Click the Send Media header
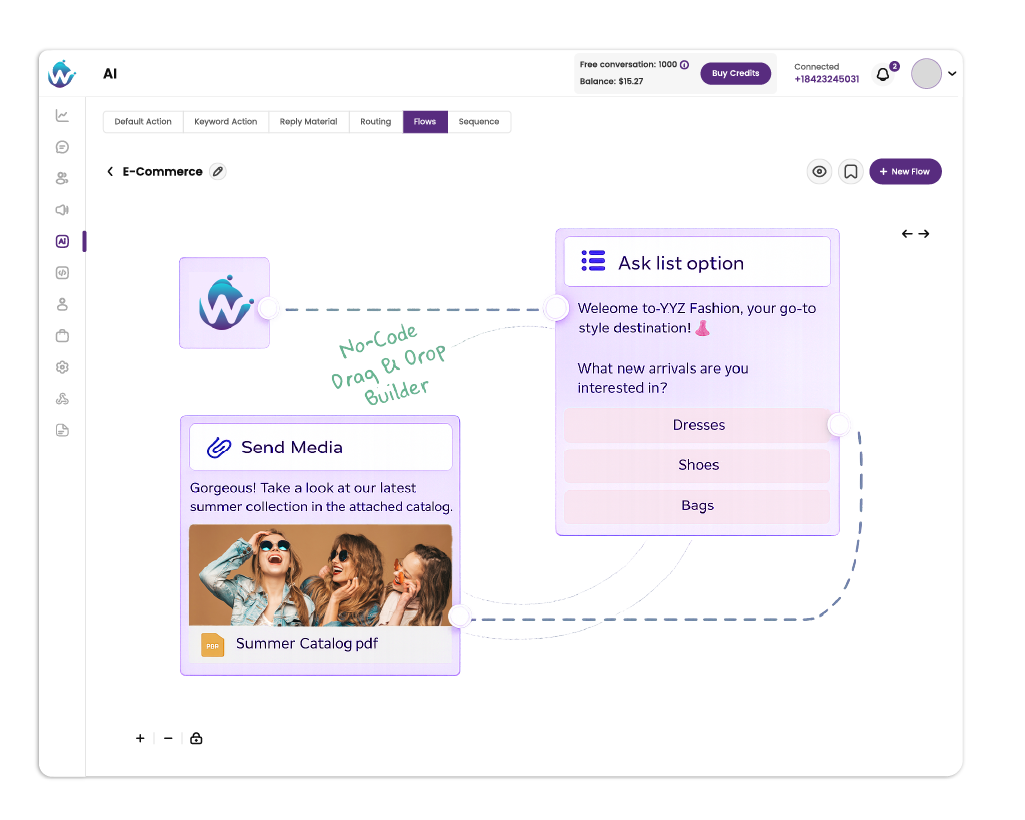This screenshot has height=820, width=1025. click(x=320, y=447)
